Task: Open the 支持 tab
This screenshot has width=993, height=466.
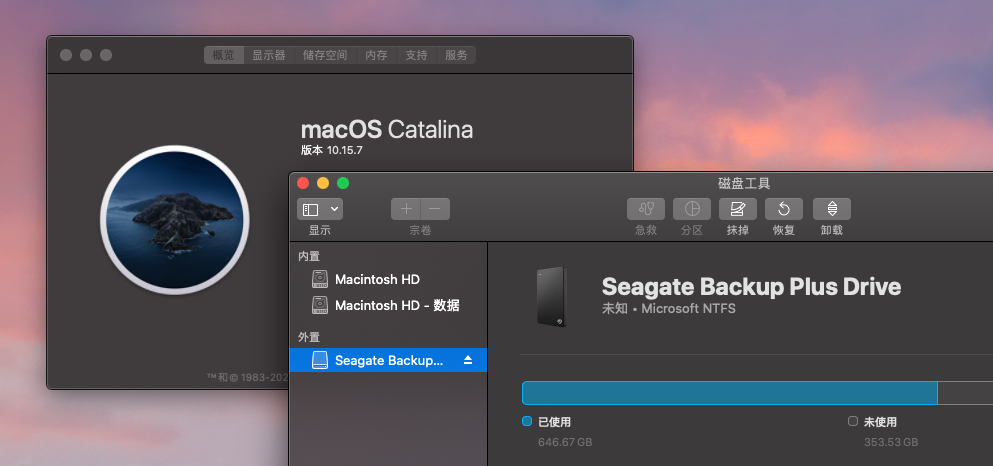Action: 416,55
